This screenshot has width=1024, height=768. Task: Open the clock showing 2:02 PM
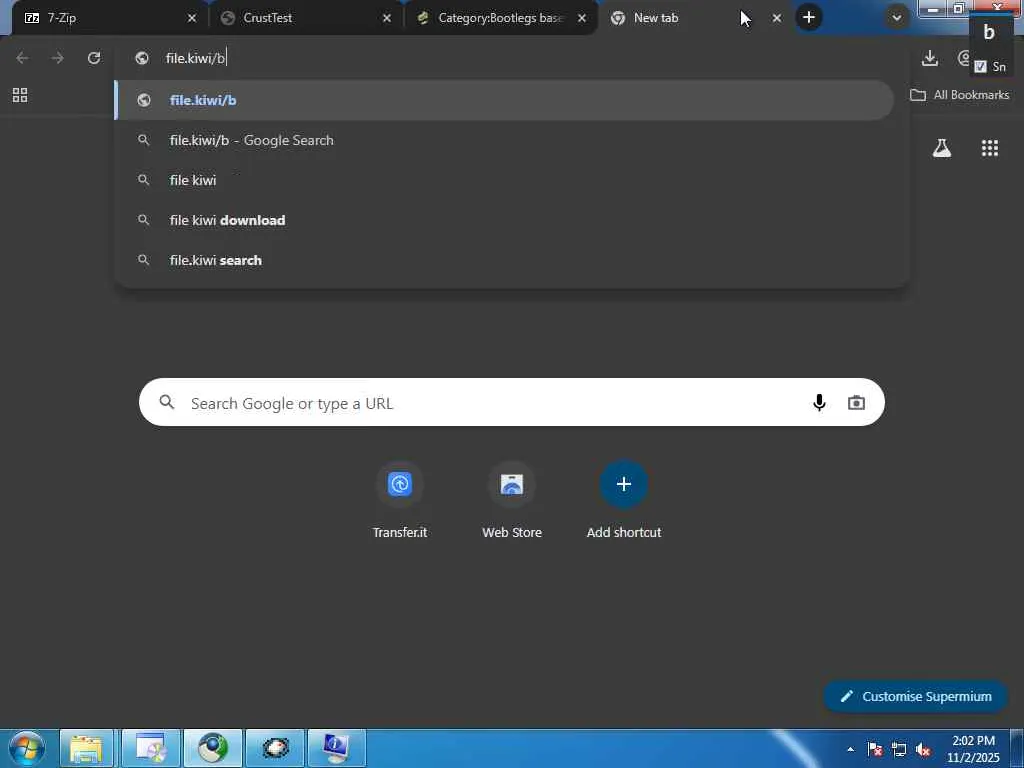pyautogui.click(x=973, y=749)
